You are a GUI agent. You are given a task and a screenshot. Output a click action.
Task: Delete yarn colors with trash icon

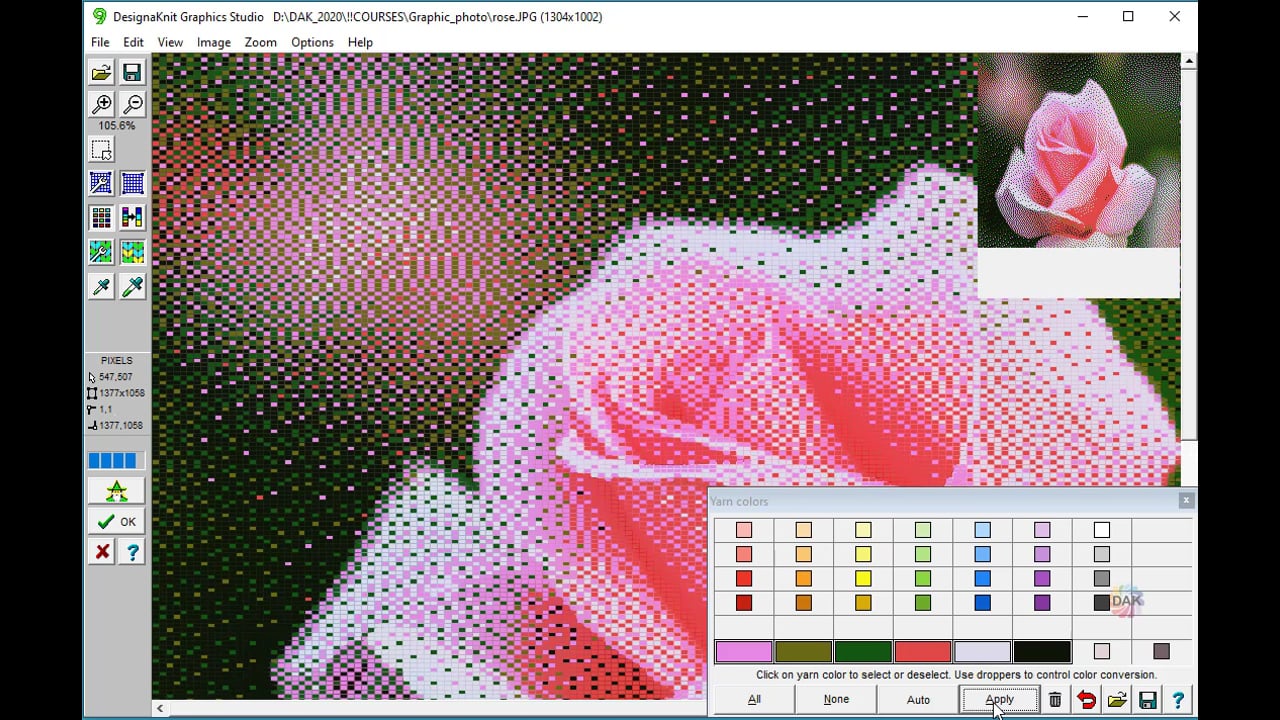[1055, 700]
